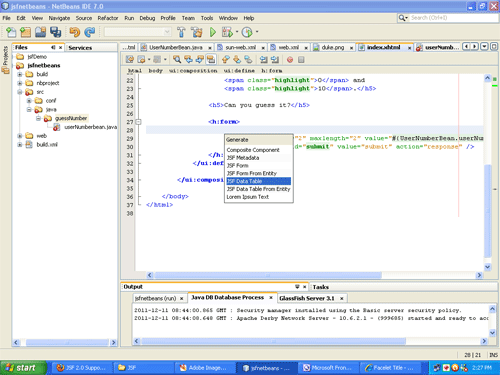Click the Projects side panel button
Image resolution: width=500 pixels, height=375 pixels.
click(5, 60)
